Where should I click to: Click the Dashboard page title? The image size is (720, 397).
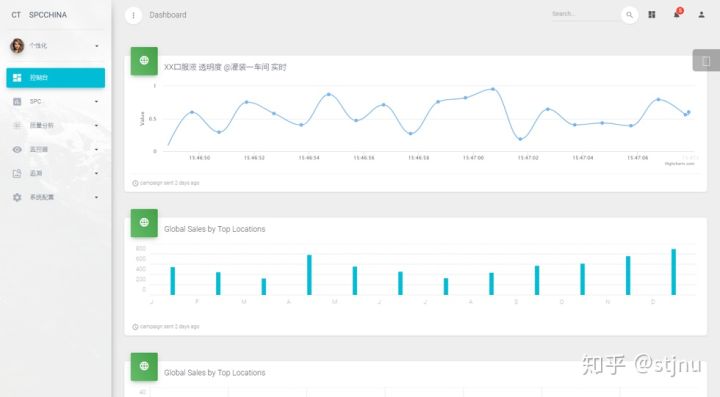point(168,15)
